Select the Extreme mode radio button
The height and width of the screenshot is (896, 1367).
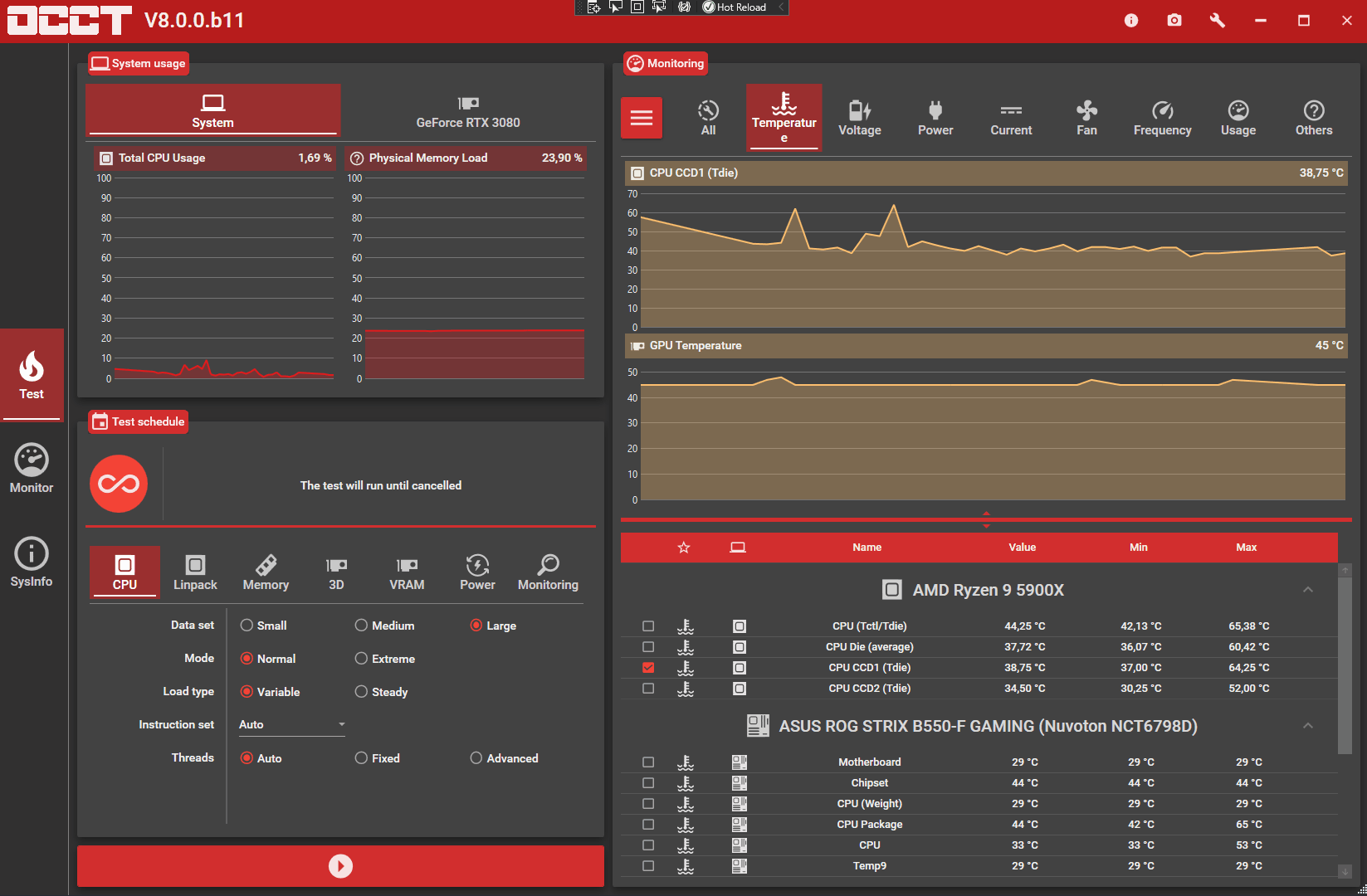point(361,659)
